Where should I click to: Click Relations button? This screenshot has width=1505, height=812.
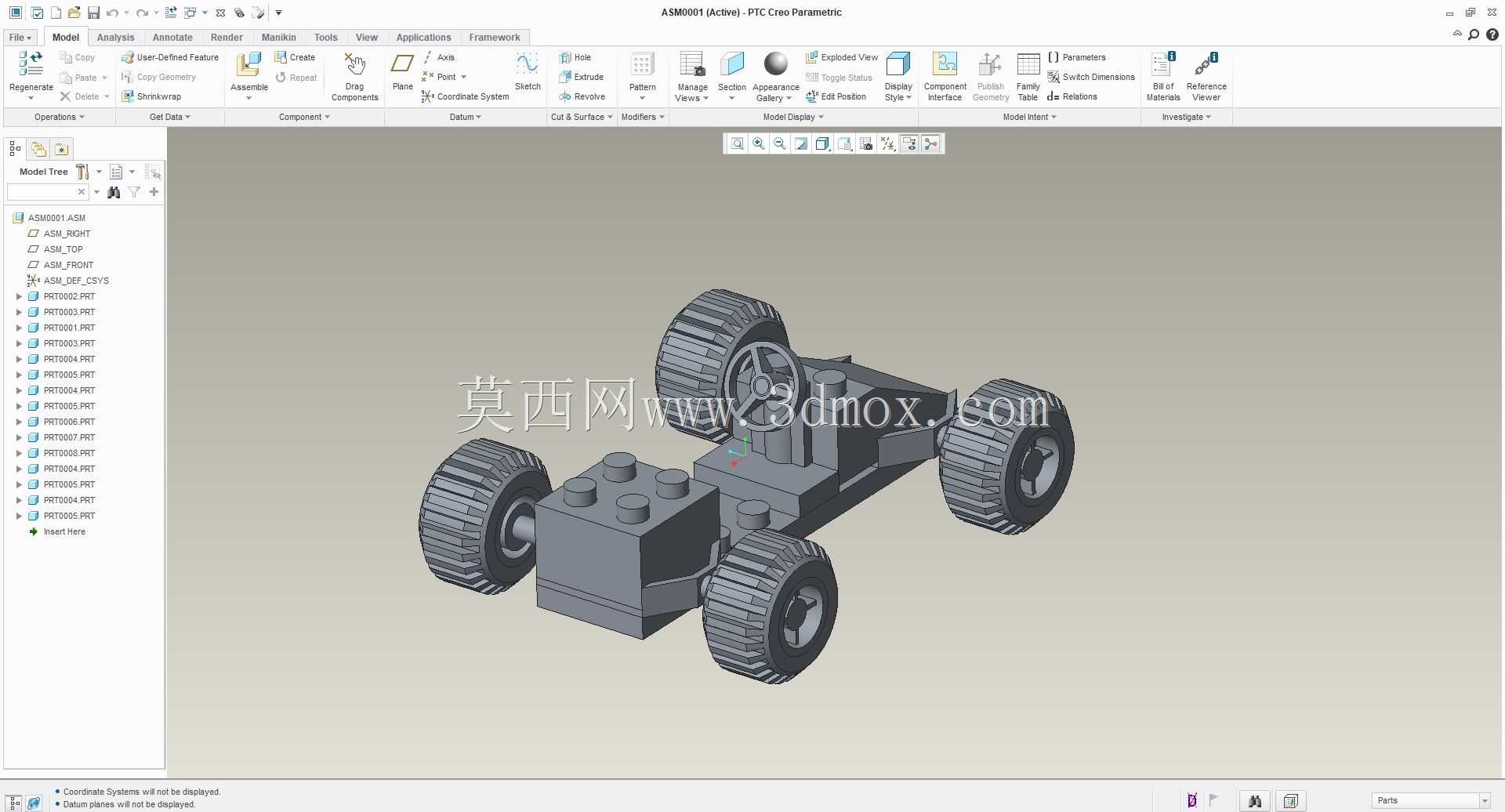[1072, 96]
